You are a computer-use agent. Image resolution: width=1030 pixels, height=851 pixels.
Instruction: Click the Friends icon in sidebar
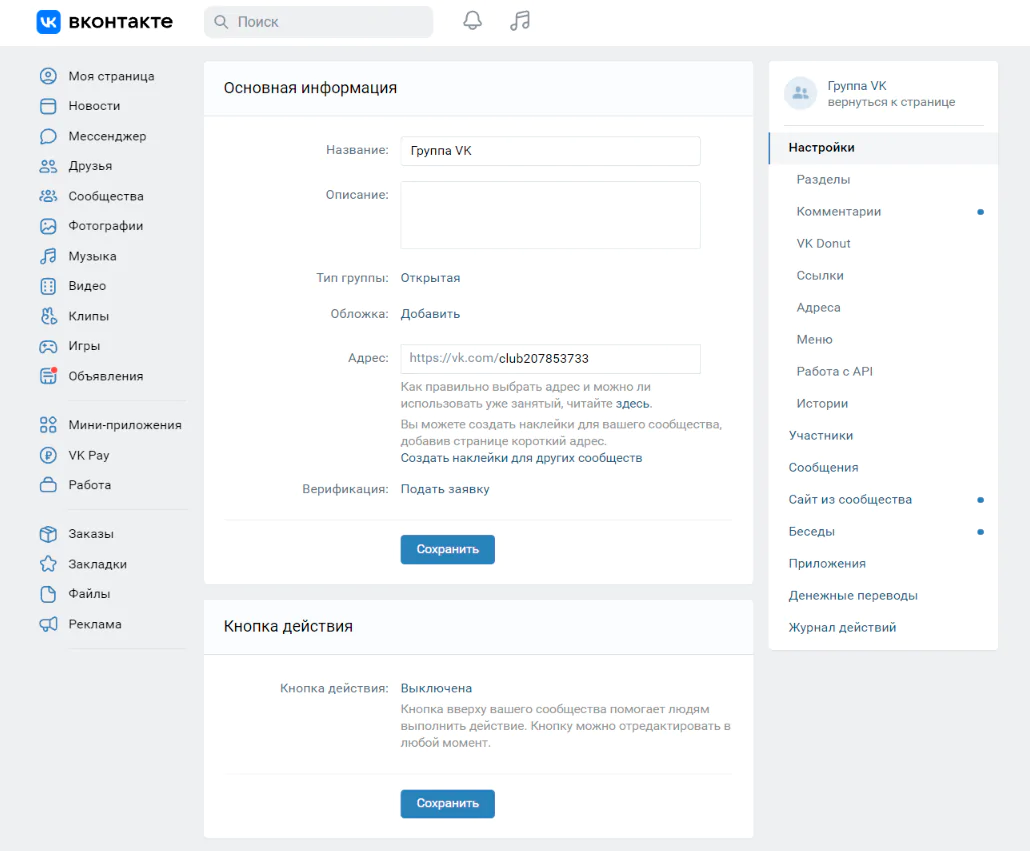[x=48, y=166]
